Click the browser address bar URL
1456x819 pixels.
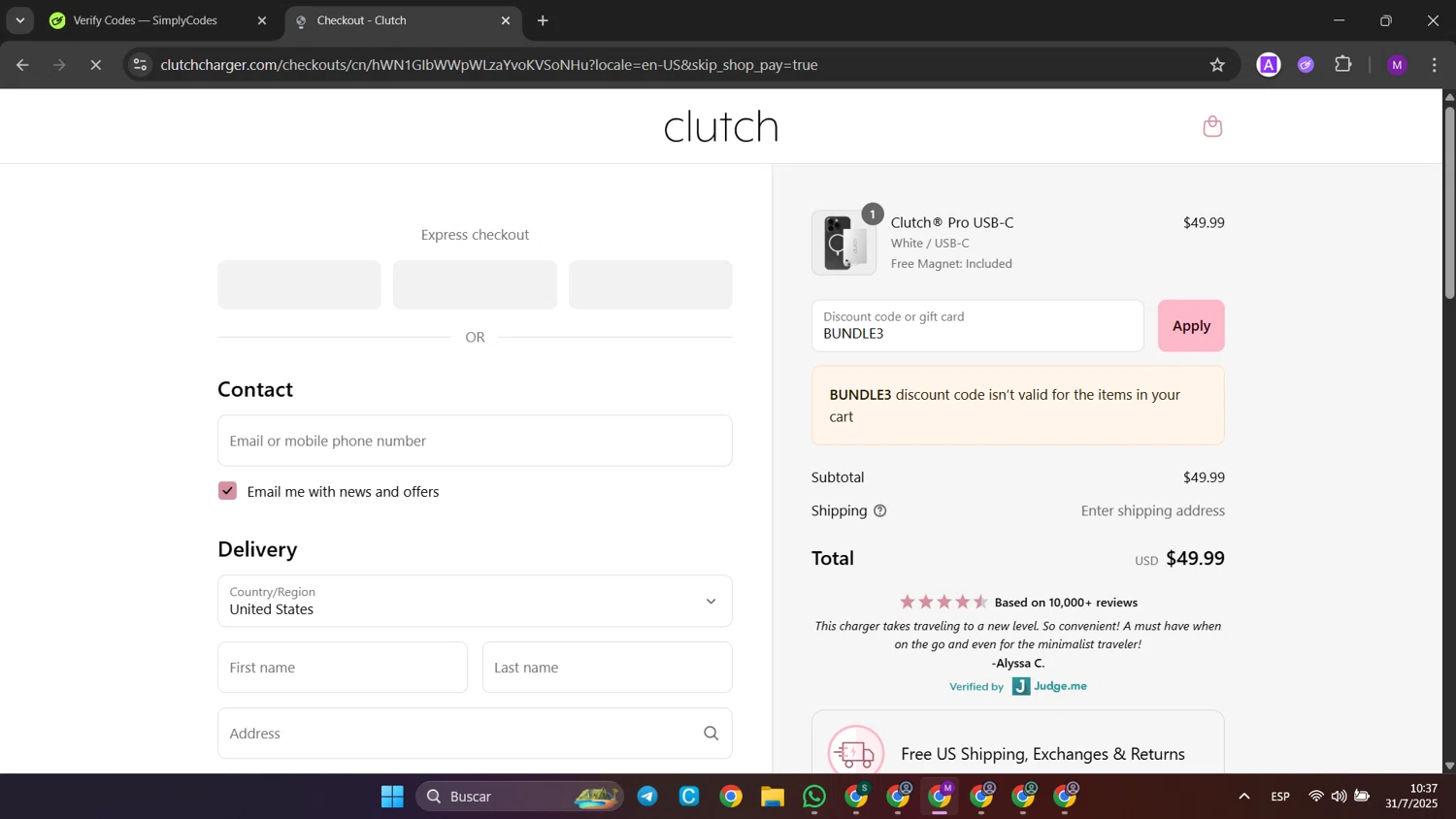click(x=489, y=65)
